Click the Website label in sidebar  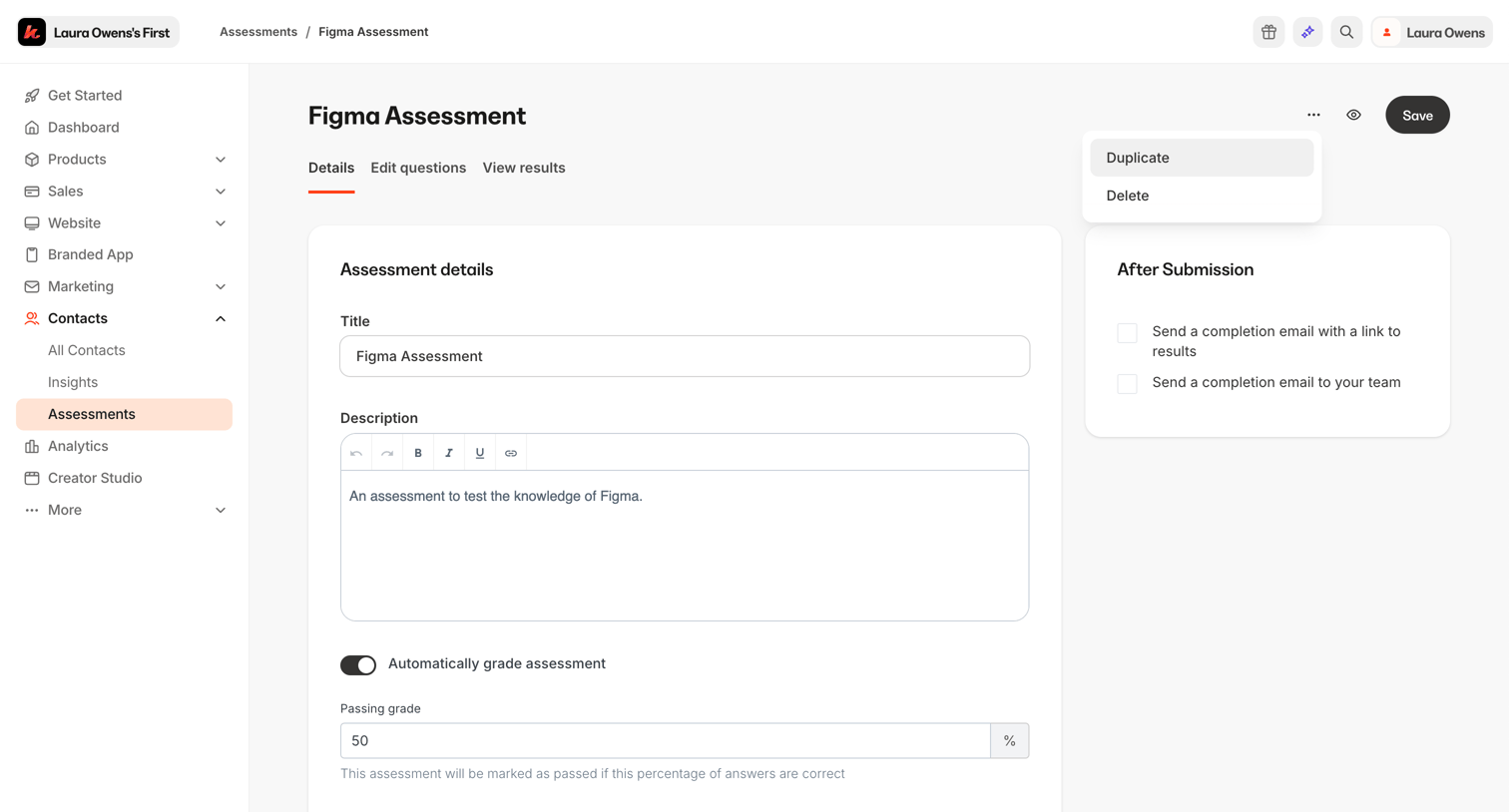coord(74,223)
